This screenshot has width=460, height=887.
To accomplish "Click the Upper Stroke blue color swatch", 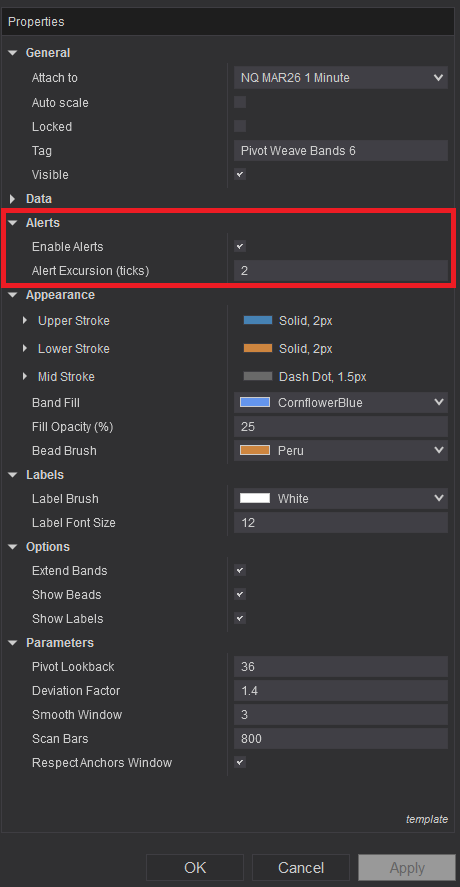I will [x=258, y=320].
